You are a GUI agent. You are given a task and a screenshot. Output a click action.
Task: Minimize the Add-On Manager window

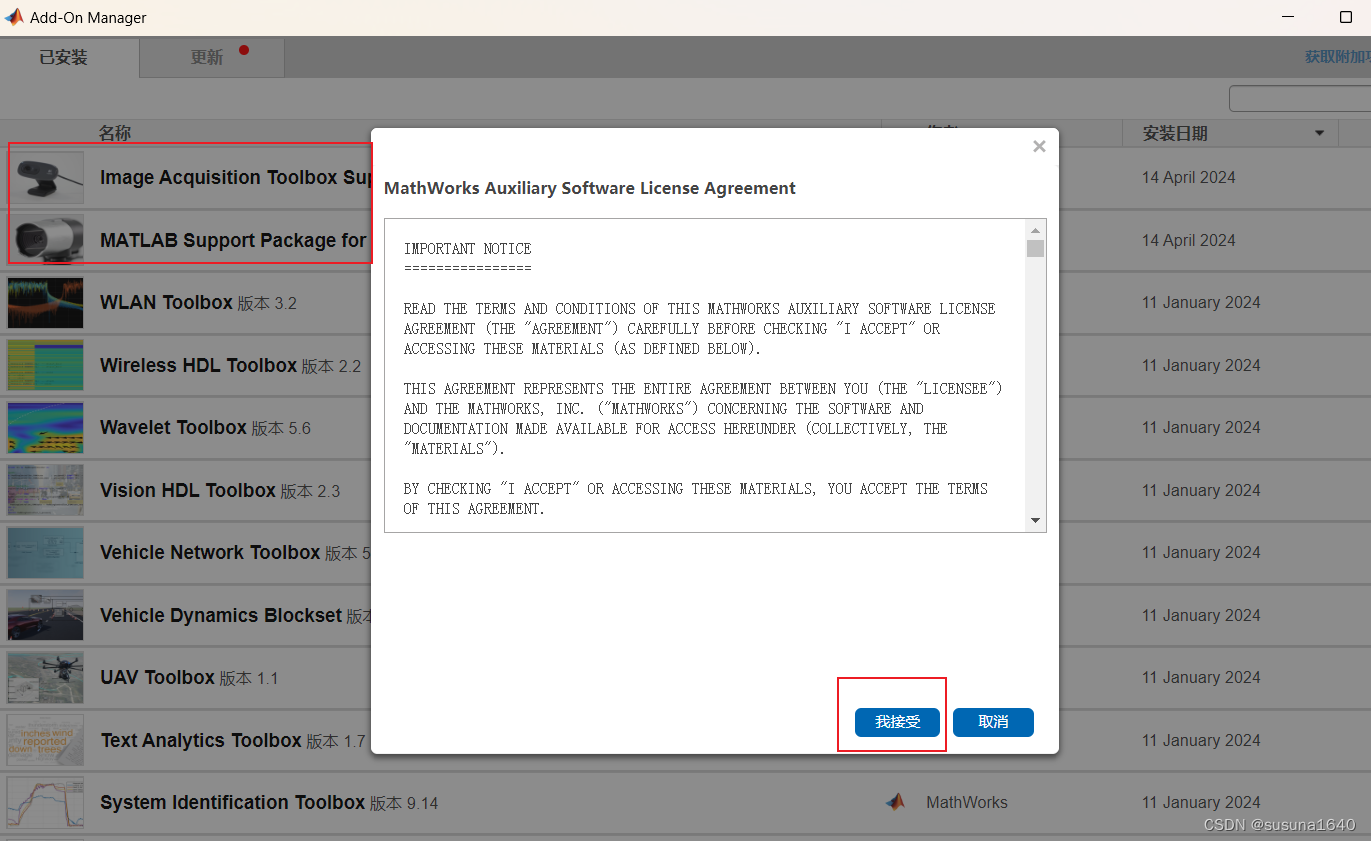1288,17
